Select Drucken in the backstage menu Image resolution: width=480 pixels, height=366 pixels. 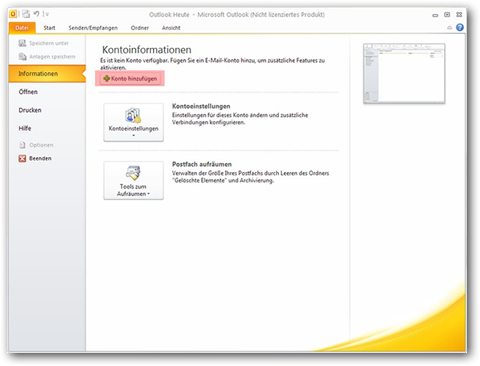(30, 110)
